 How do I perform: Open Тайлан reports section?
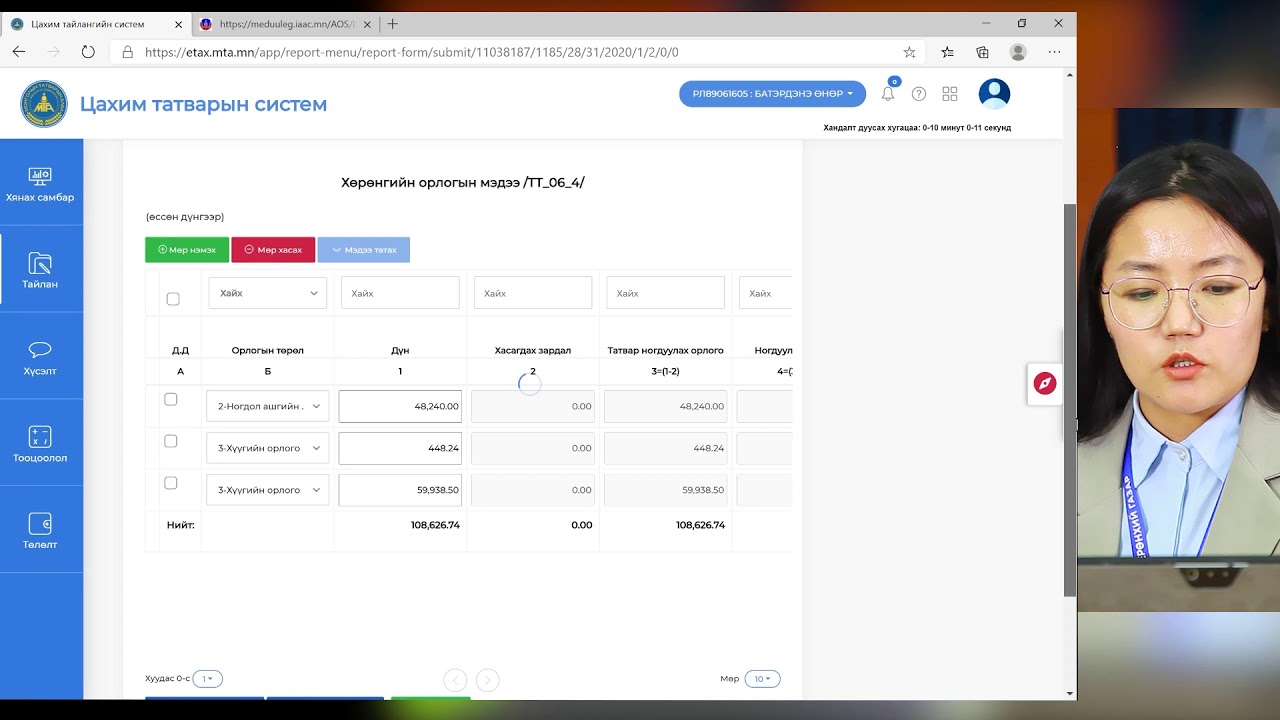click(x=40, y=271)
